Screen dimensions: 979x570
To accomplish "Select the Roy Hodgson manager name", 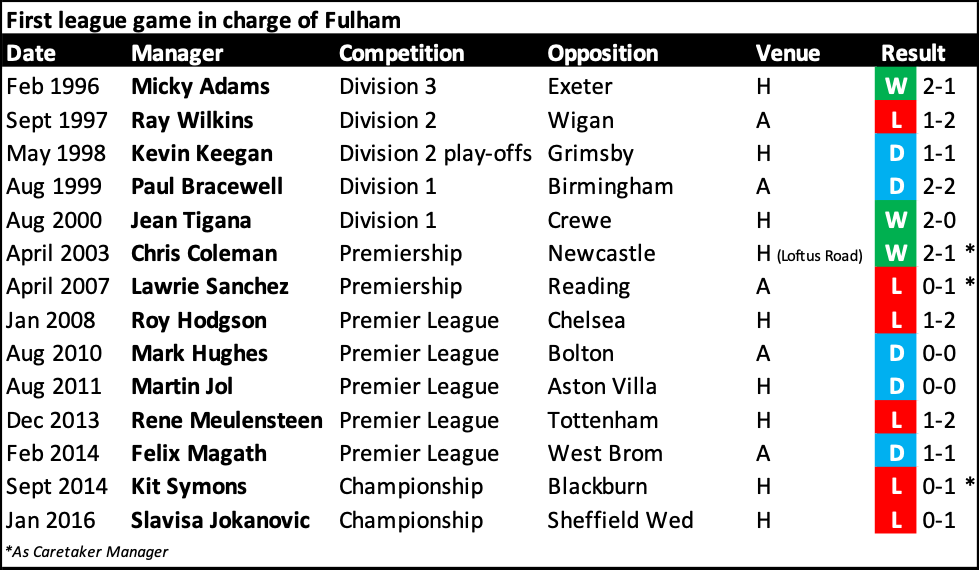I will [199, 320].
